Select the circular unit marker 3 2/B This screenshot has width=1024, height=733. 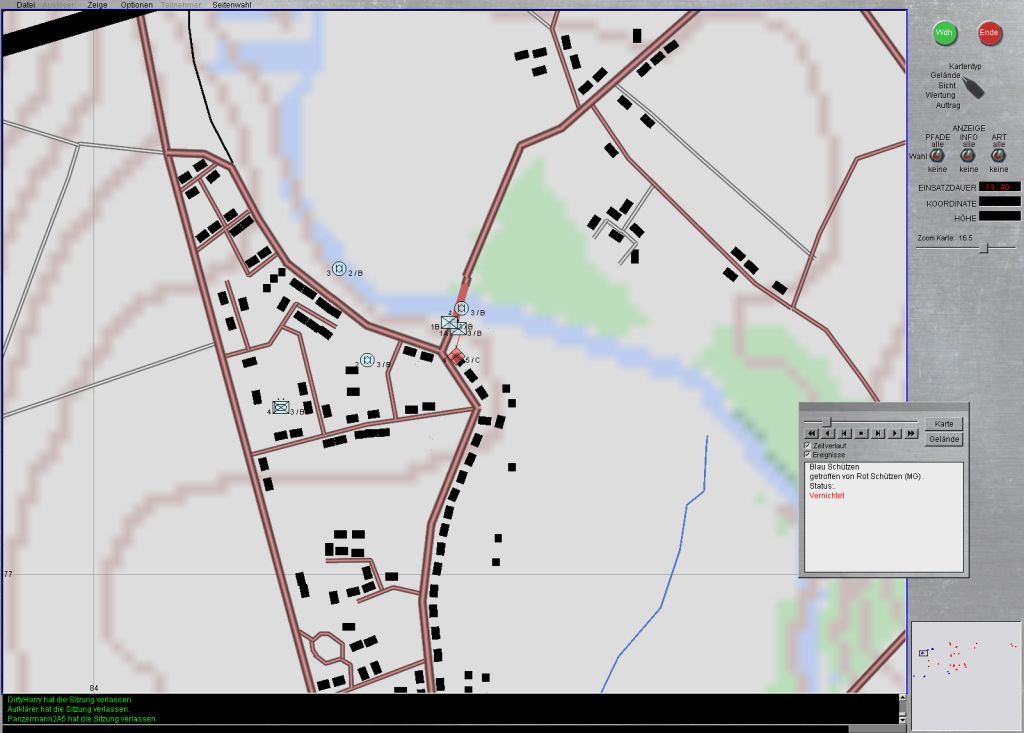[339, 269]
